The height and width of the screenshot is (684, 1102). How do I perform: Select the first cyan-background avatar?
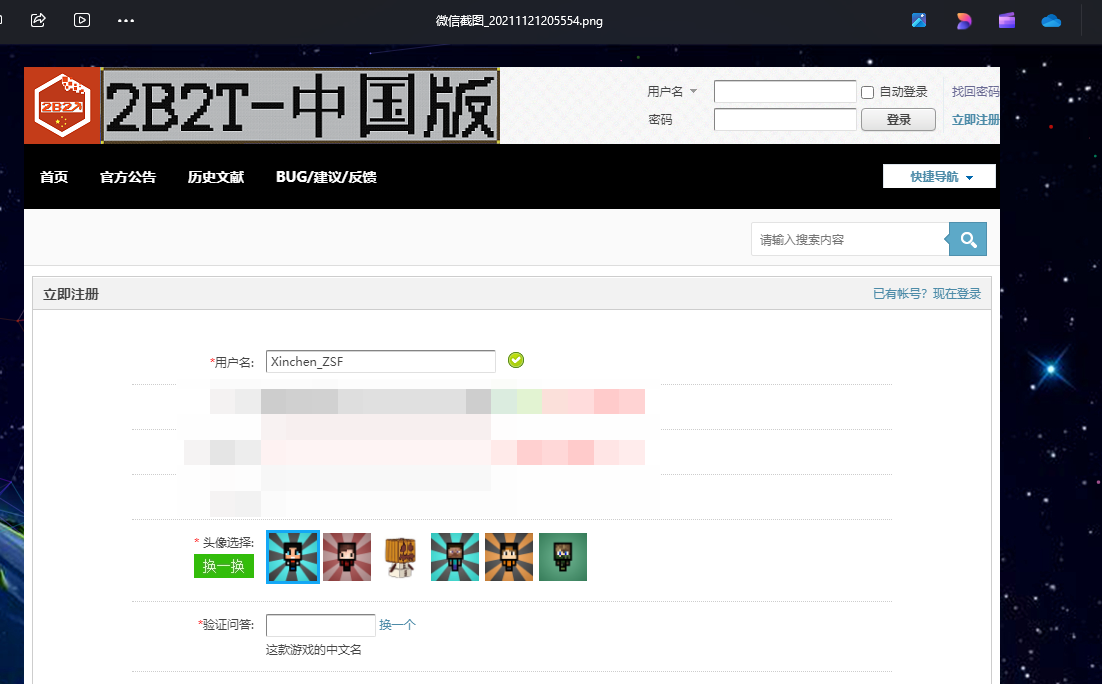(293, 557)
